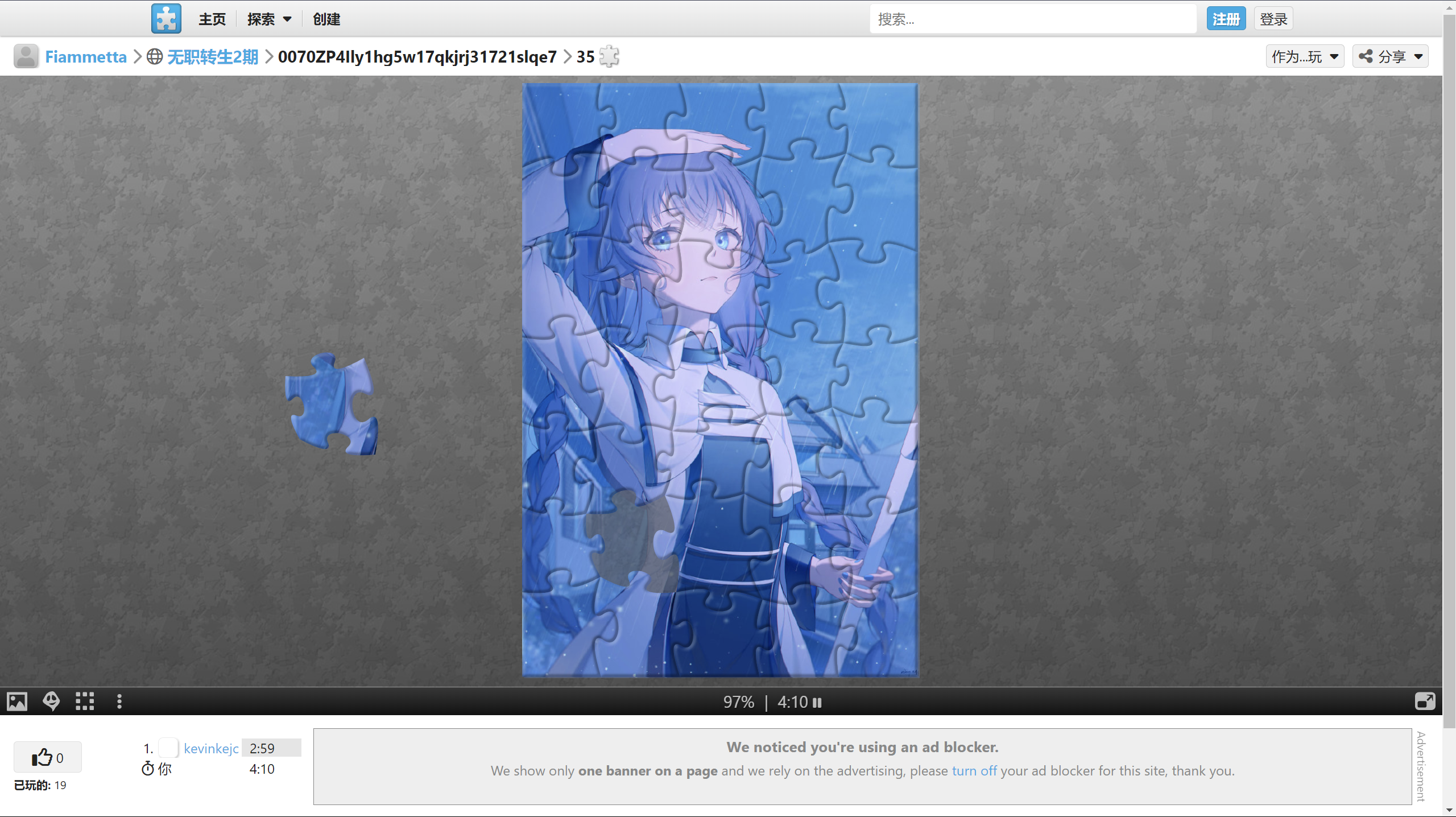Open the 无职转生2期 album link
1456x817 pixels.
(212, 56)
